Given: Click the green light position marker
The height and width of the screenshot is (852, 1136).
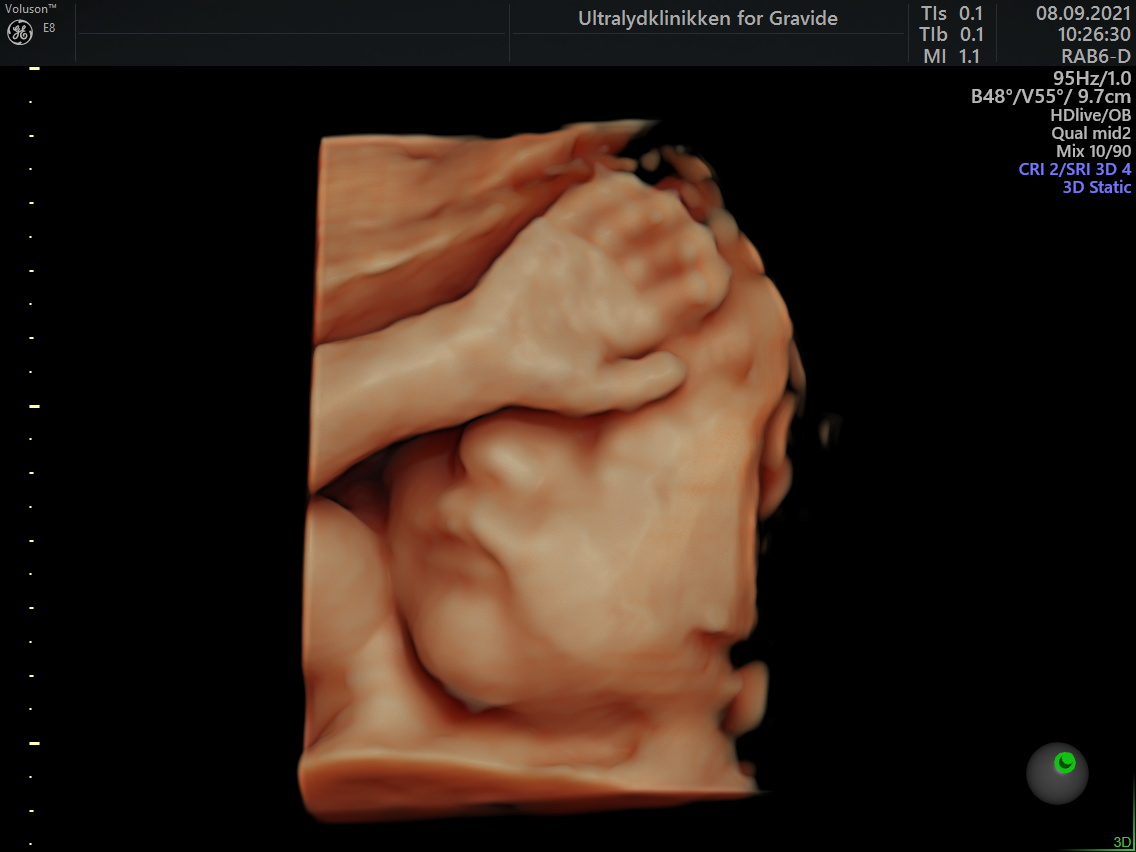Looking at the screenshot, I should (1064, 762).
